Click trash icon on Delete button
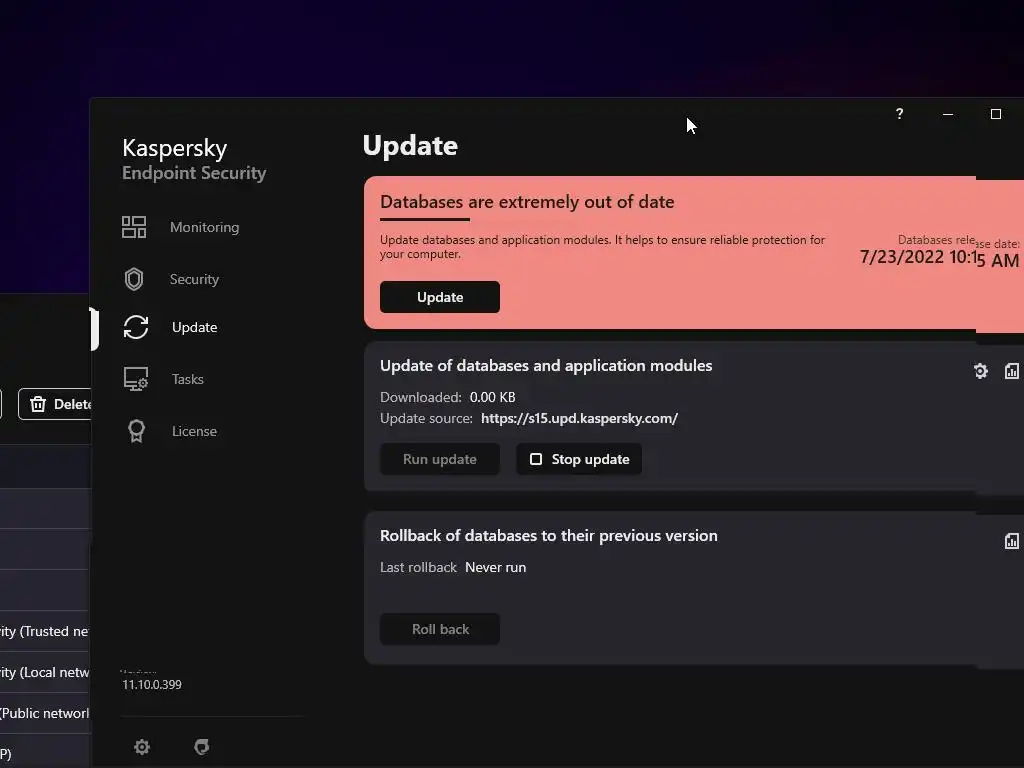The image size is (1024, 768). (x=38, y=404)
